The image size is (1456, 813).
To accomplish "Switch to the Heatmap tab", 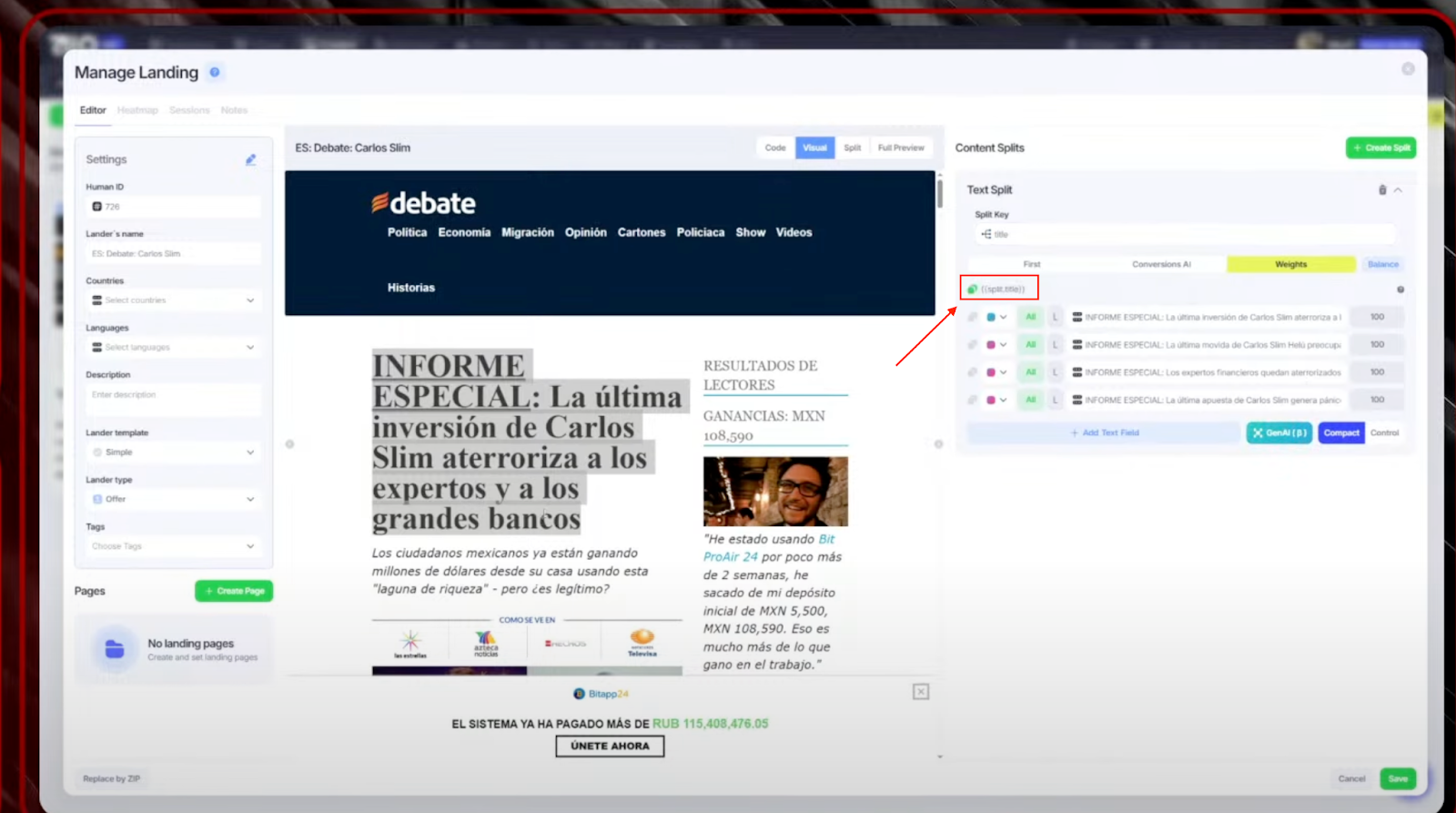I will (137, 110).
